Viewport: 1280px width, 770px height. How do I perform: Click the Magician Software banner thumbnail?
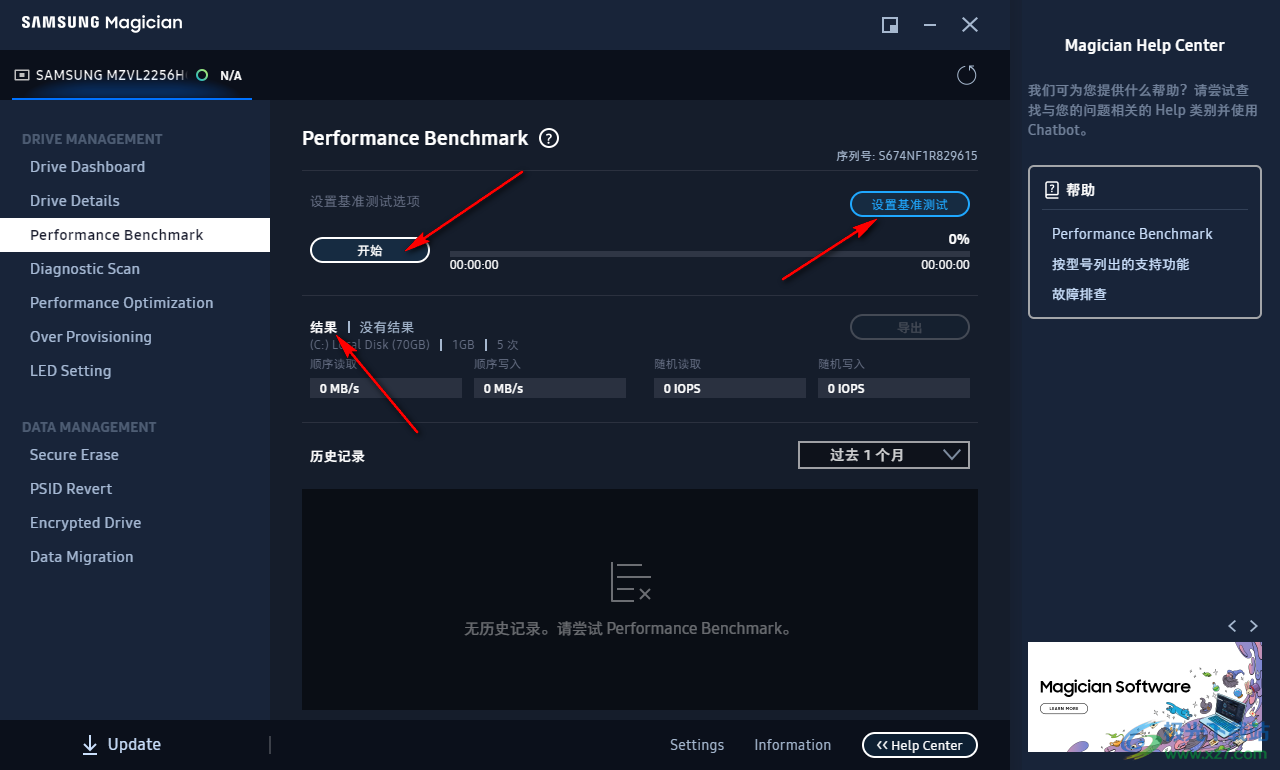(x=1145, y=697)
